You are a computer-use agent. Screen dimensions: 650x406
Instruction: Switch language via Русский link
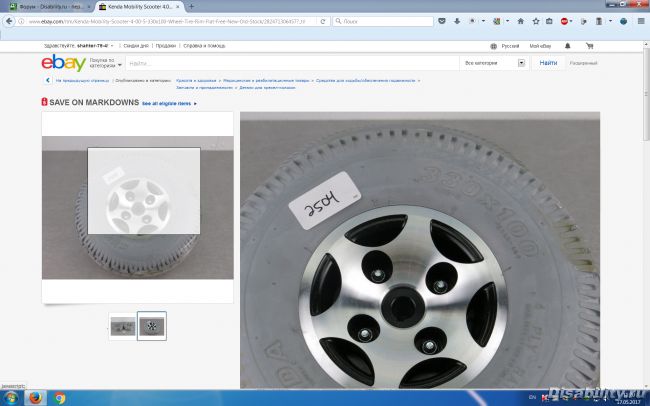pos(510,46)
